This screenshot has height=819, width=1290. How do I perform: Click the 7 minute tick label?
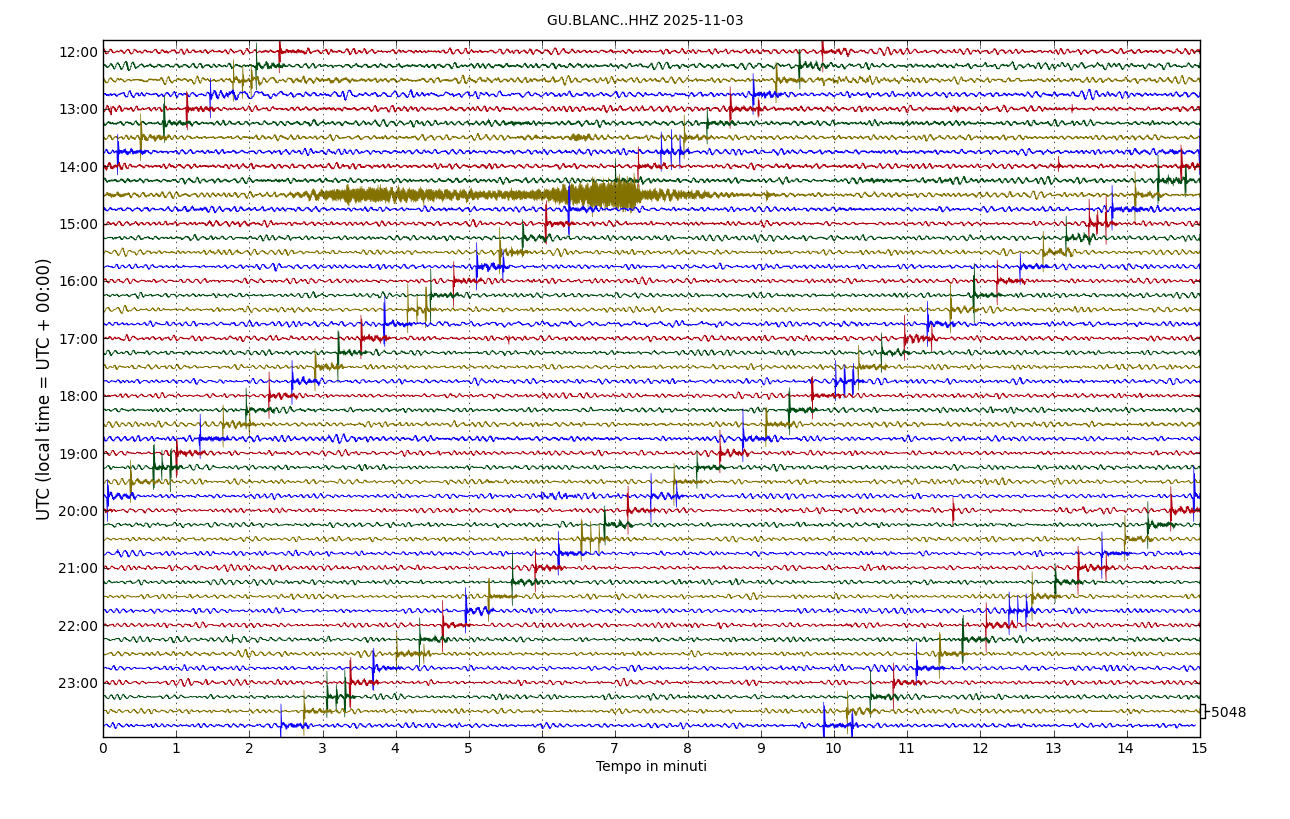pos(614,749)
